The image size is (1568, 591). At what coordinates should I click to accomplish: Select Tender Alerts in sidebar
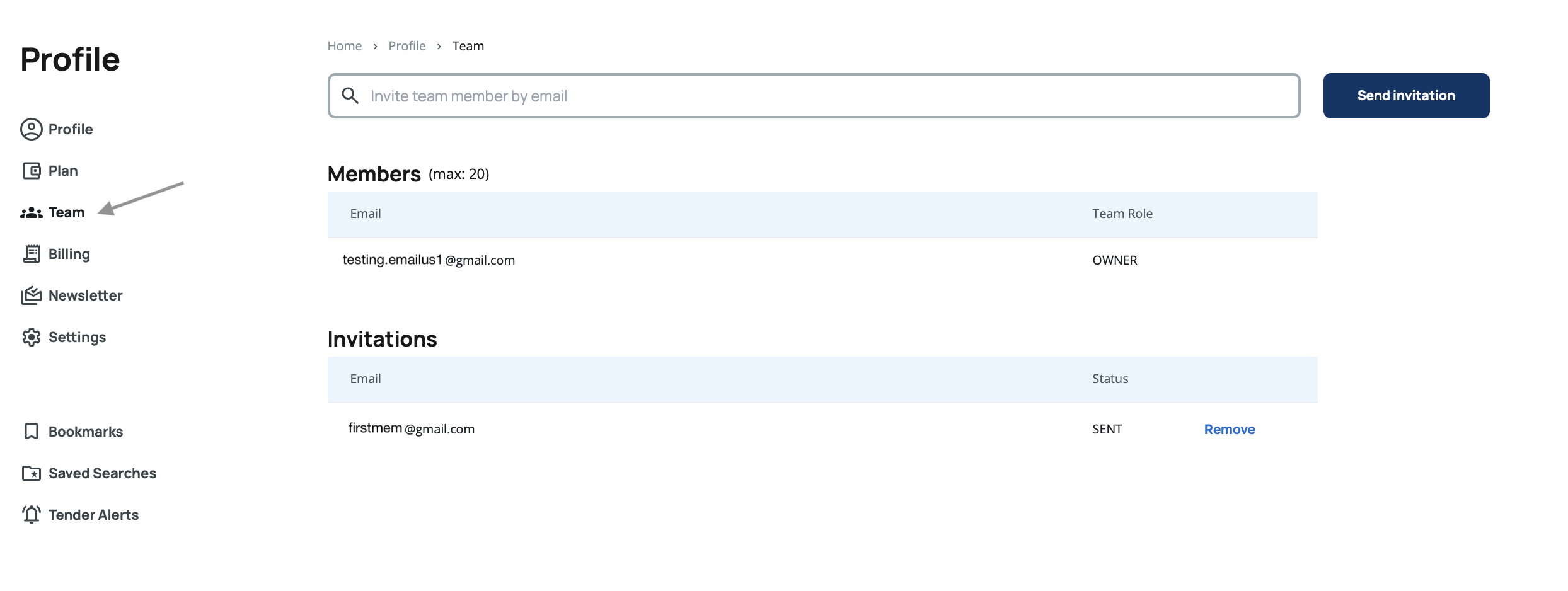point(93,515)
